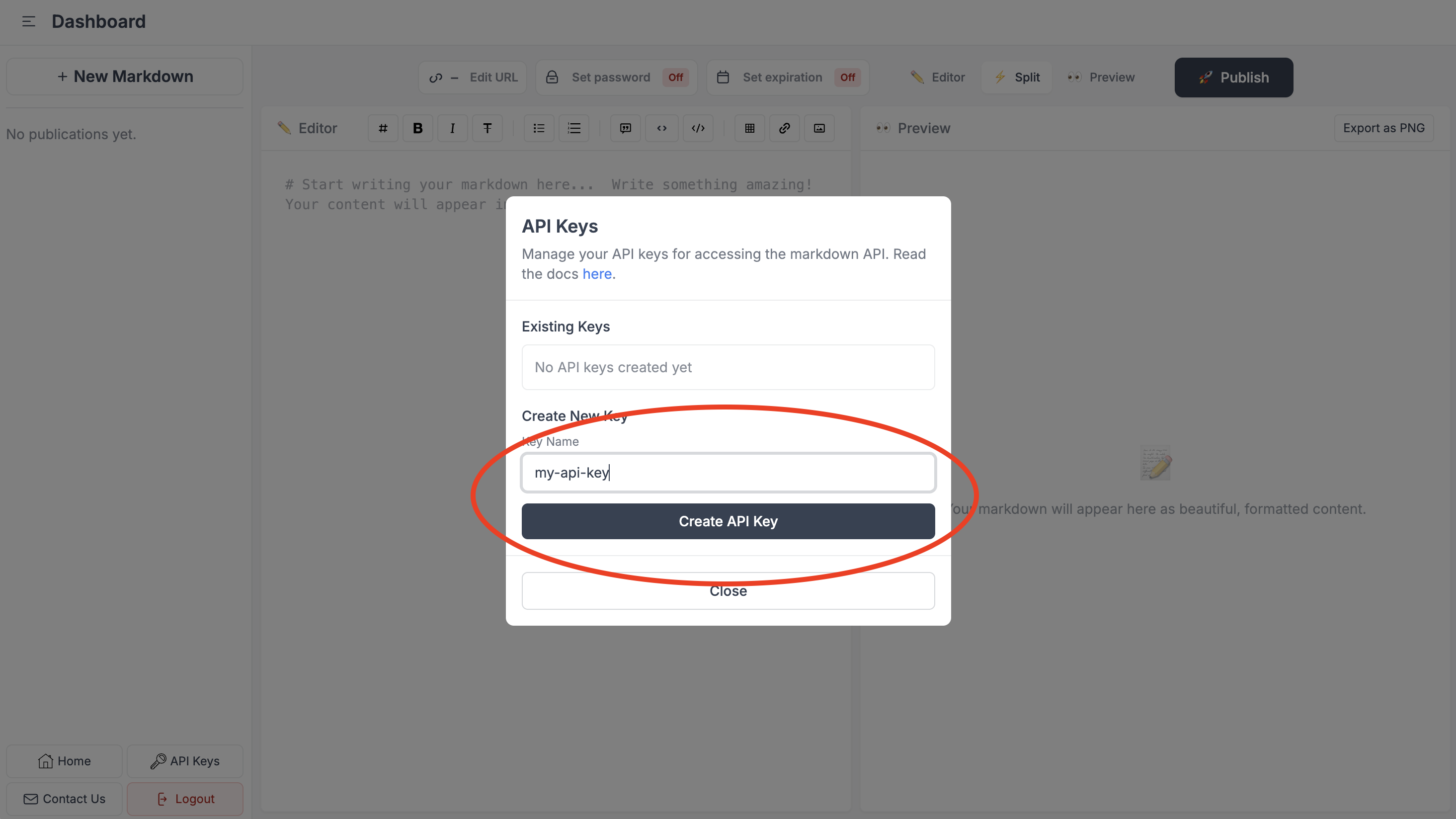This screenshot has height=819, width=1456.
Task: Insert image icon in editor toolbar
Action: pyautogui.click(x=819, y=128)
